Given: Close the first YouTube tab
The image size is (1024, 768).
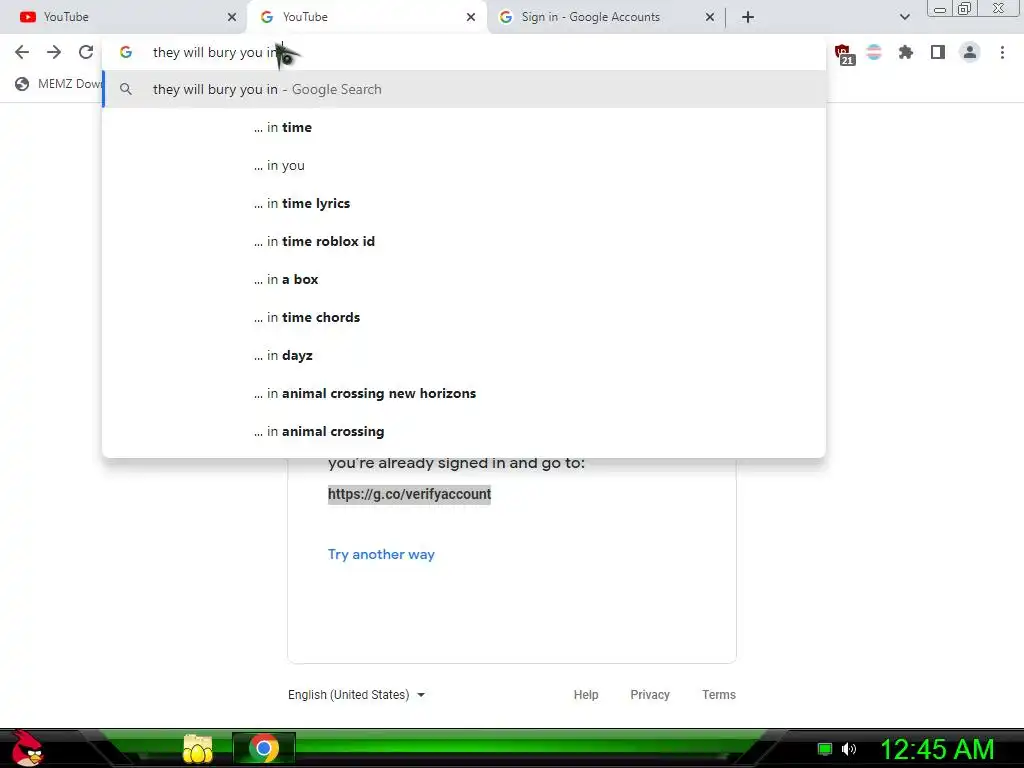Looking at the screenshot, I should tap(232, 17).
